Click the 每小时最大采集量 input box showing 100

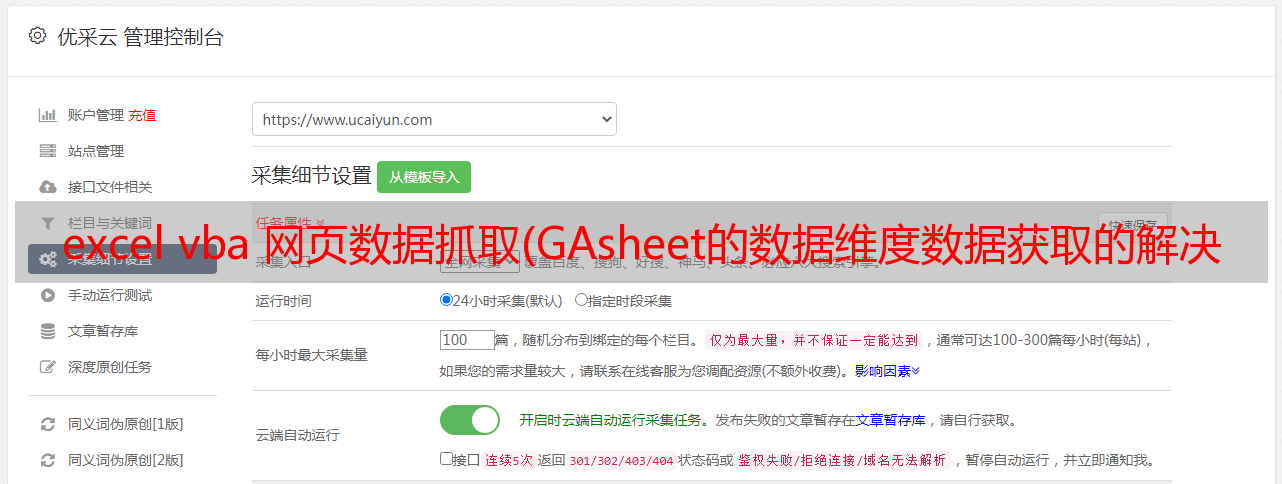(467, 340)
